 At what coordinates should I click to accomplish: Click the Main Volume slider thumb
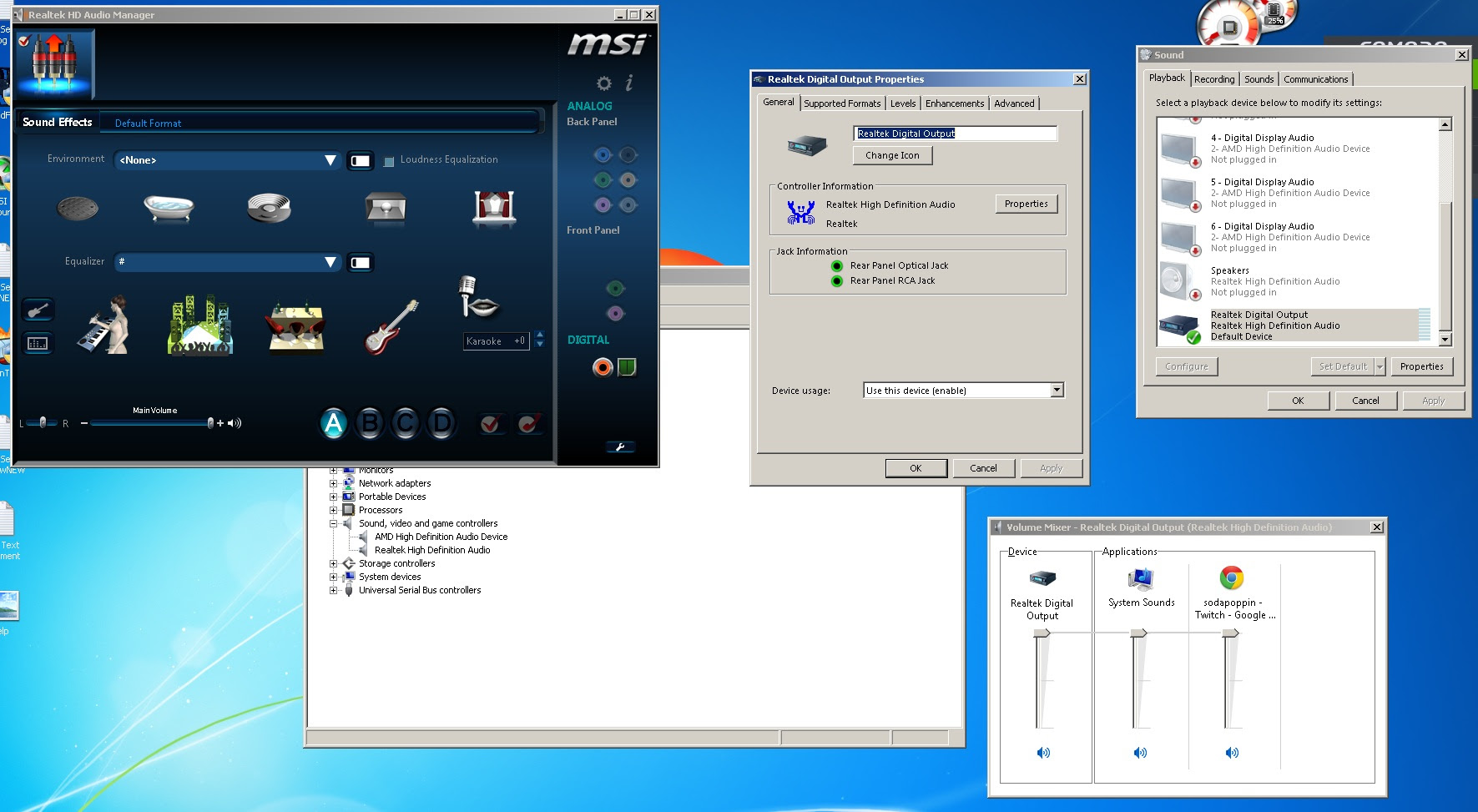(x=210, y=423)
